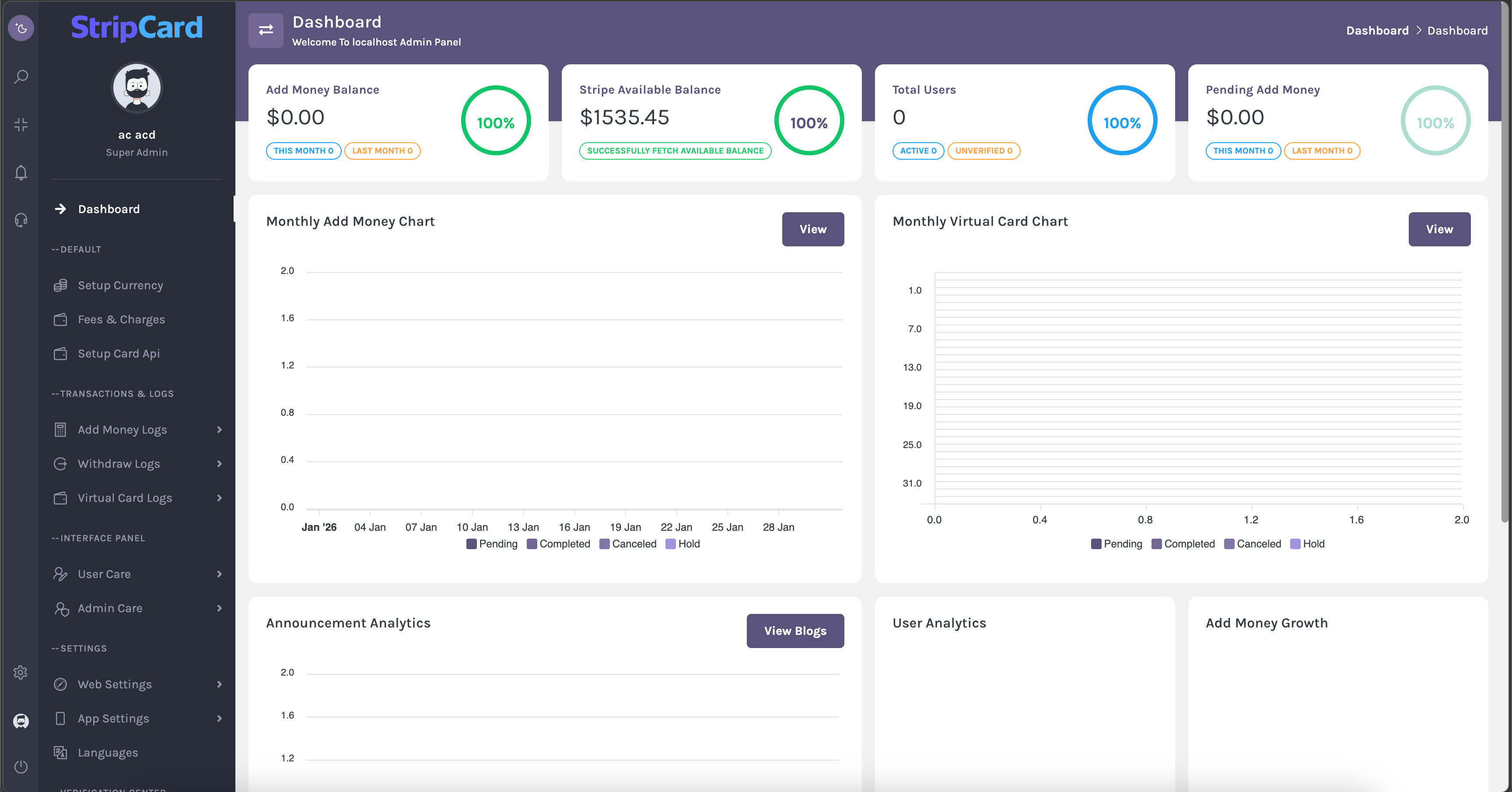
Task: Toggle sidebar with the swap arrows button
Action: coord(265,30)
